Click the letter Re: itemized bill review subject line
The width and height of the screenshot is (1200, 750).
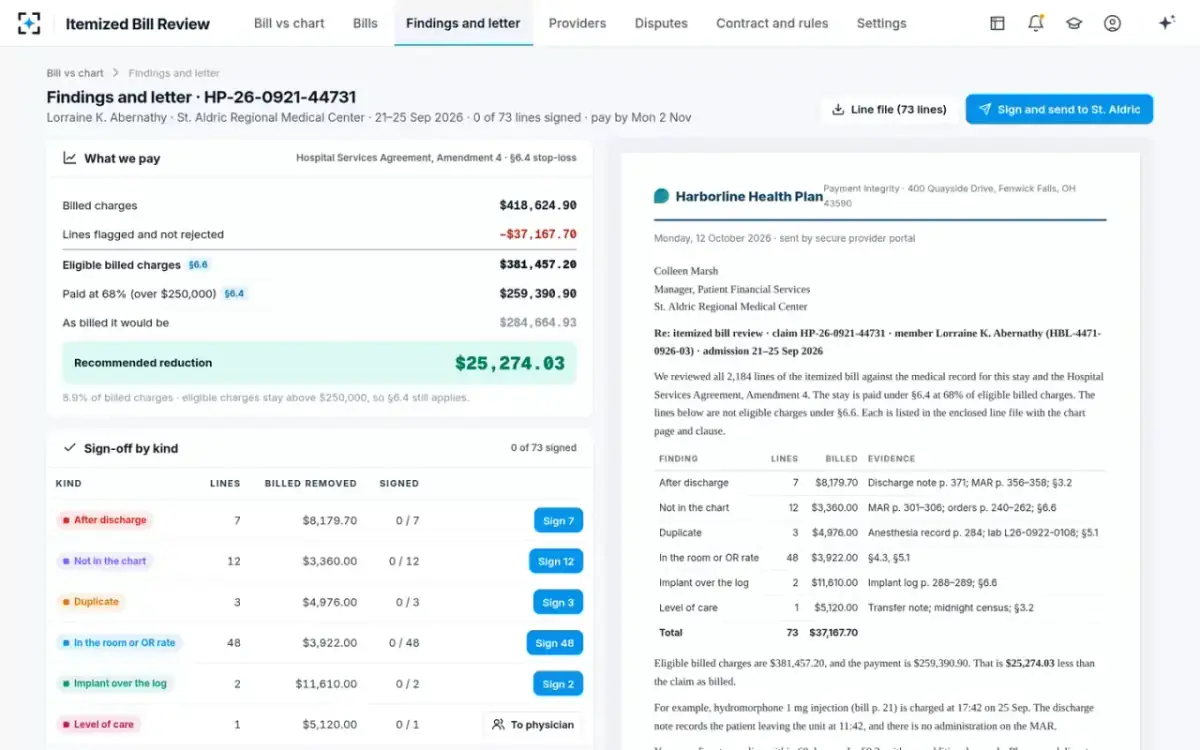(x=877, y=342)
